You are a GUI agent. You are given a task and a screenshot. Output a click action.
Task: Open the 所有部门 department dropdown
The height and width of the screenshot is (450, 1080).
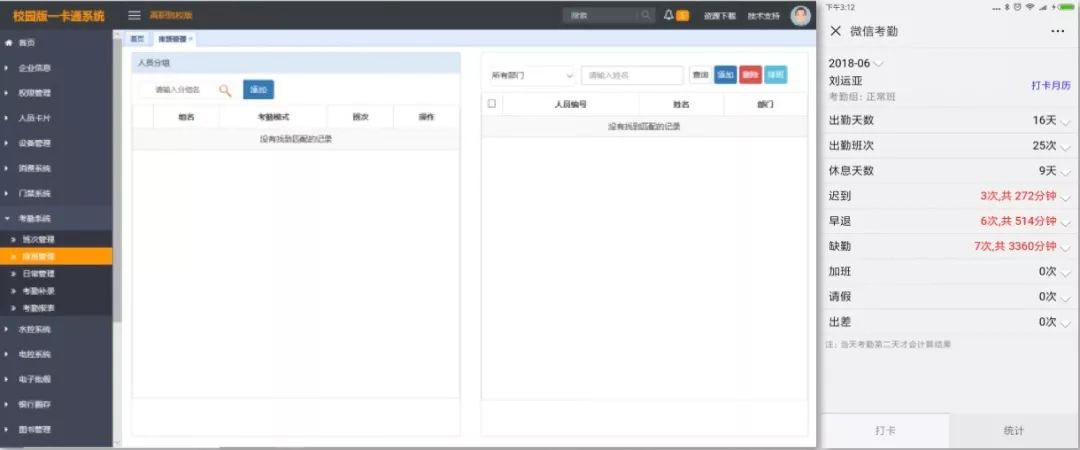531,75
